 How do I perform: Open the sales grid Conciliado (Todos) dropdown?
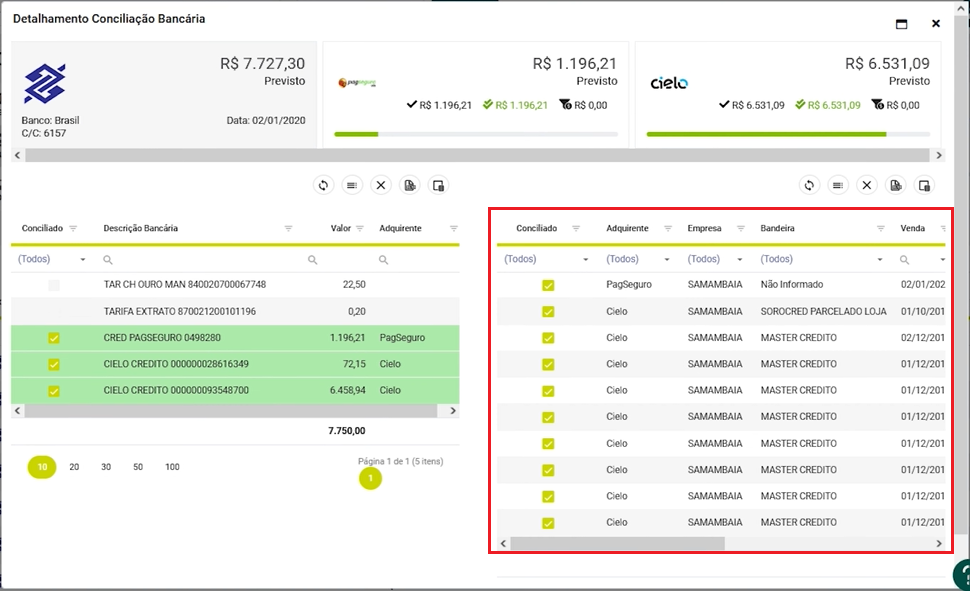point(586,259)
